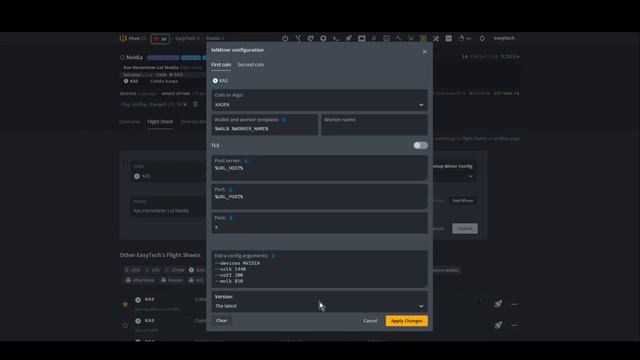Viewport: 640px width, 360px height.
Task: Click the rocket icon in top toolbar
Action: point(349,38)
